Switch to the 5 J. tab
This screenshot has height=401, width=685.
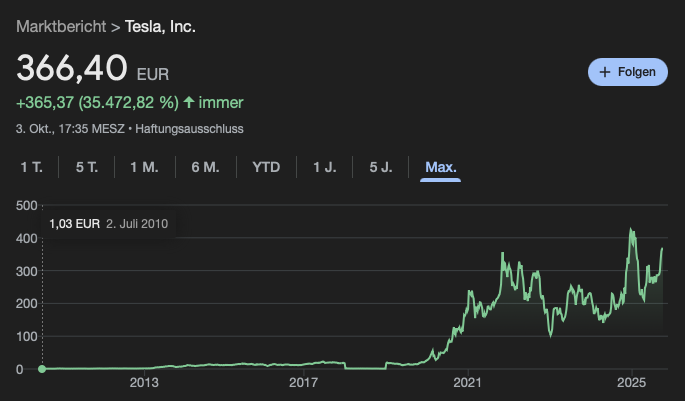click(380, 167)
